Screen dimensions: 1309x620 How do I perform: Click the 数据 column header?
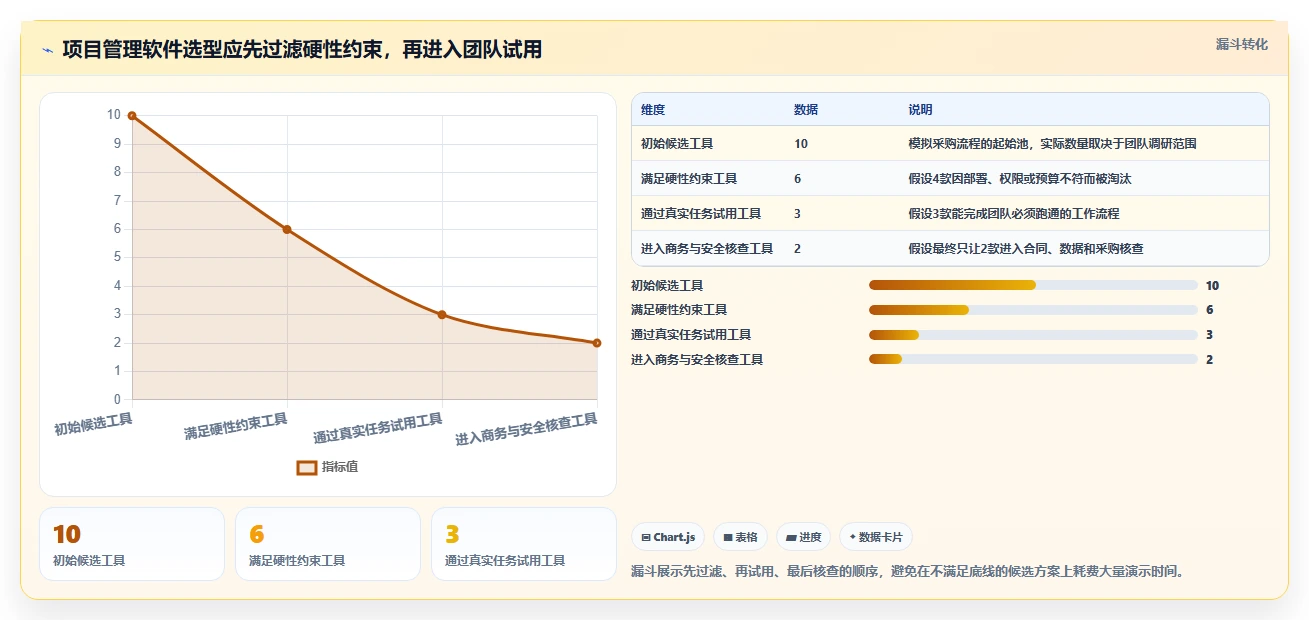click(x=806, y=109)
